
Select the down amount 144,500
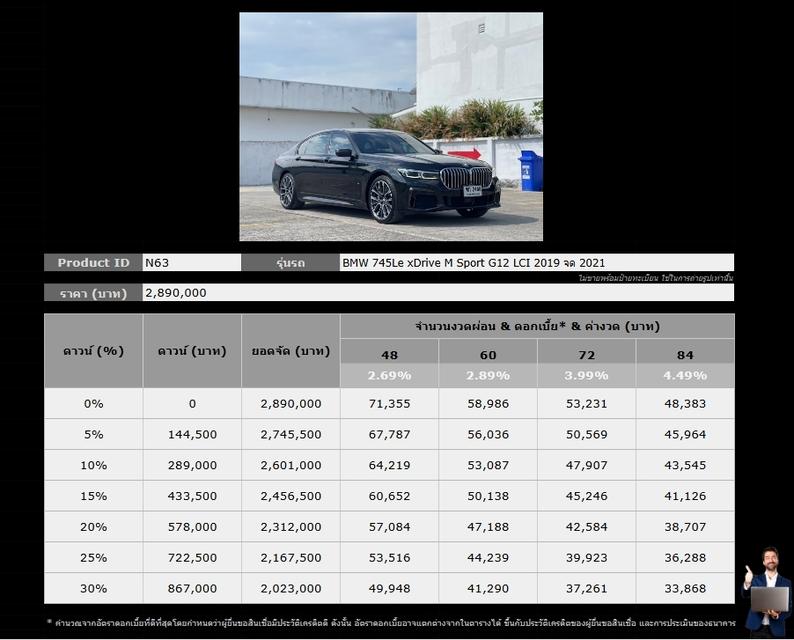[192, 434]
